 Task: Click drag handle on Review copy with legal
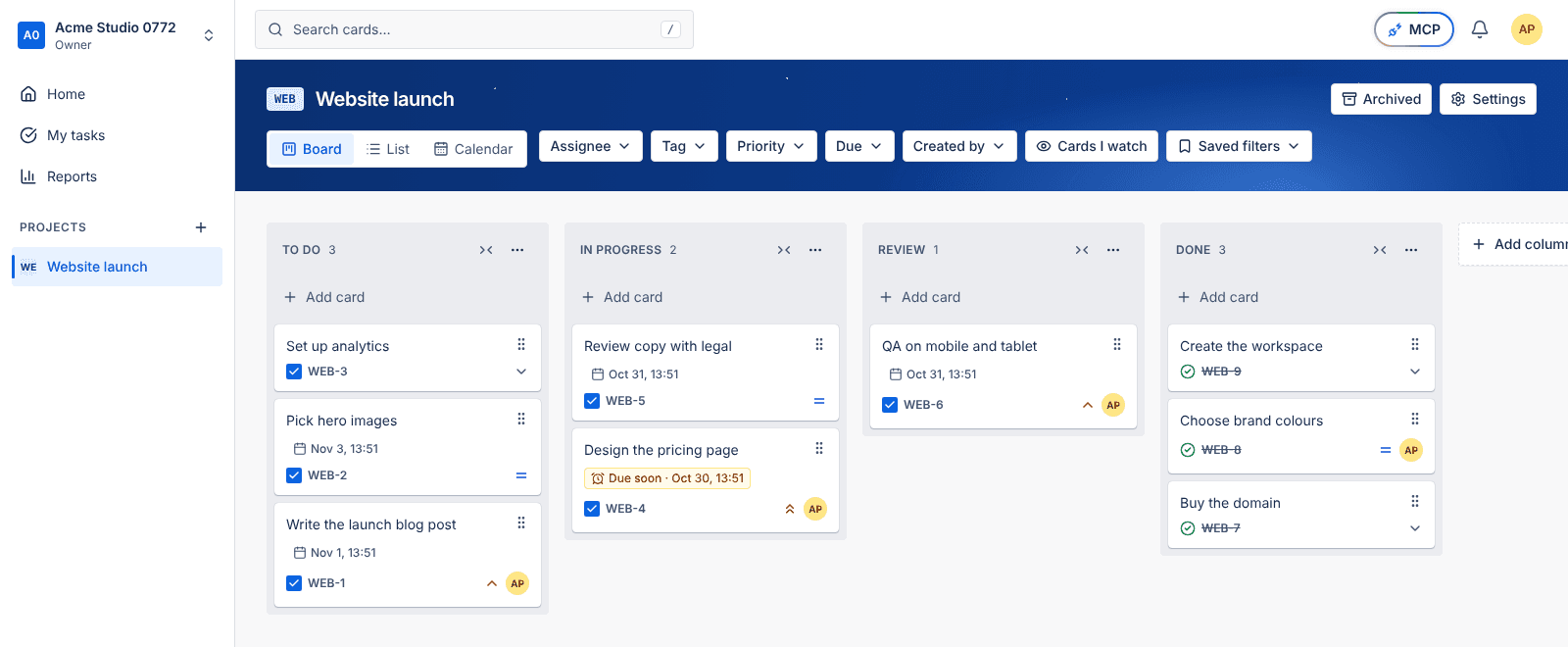(x=819, y=344)
